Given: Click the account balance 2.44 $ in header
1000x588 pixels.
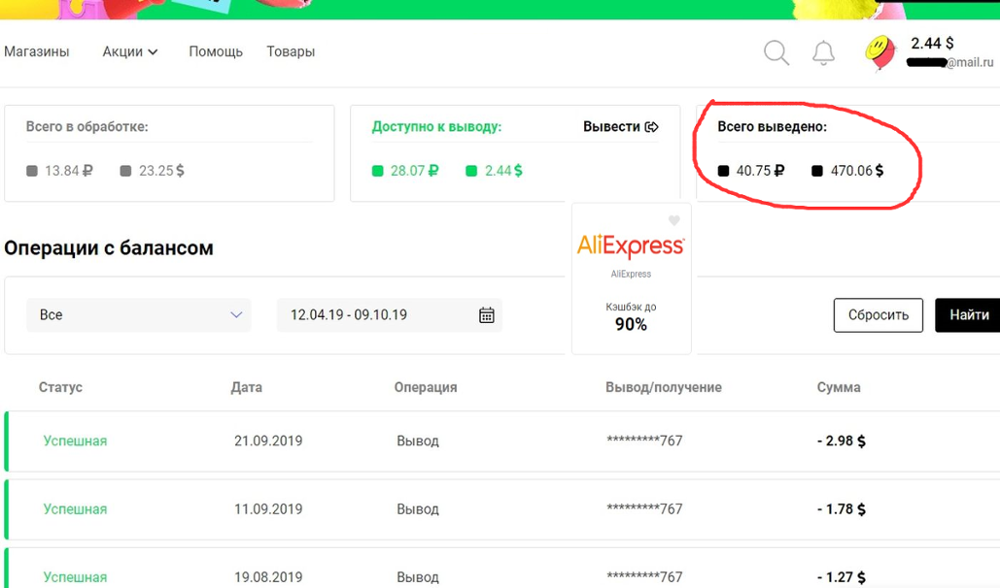Looking at the screenshot, I should point(932,43).
